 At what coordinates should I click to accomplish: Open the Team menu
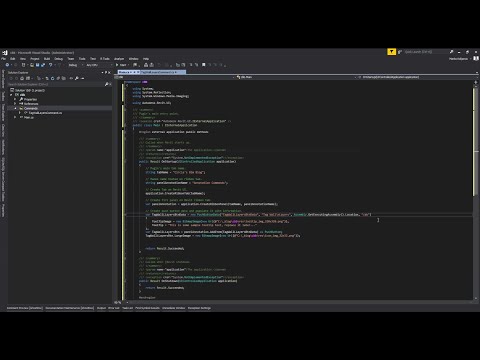pos(71,59)
